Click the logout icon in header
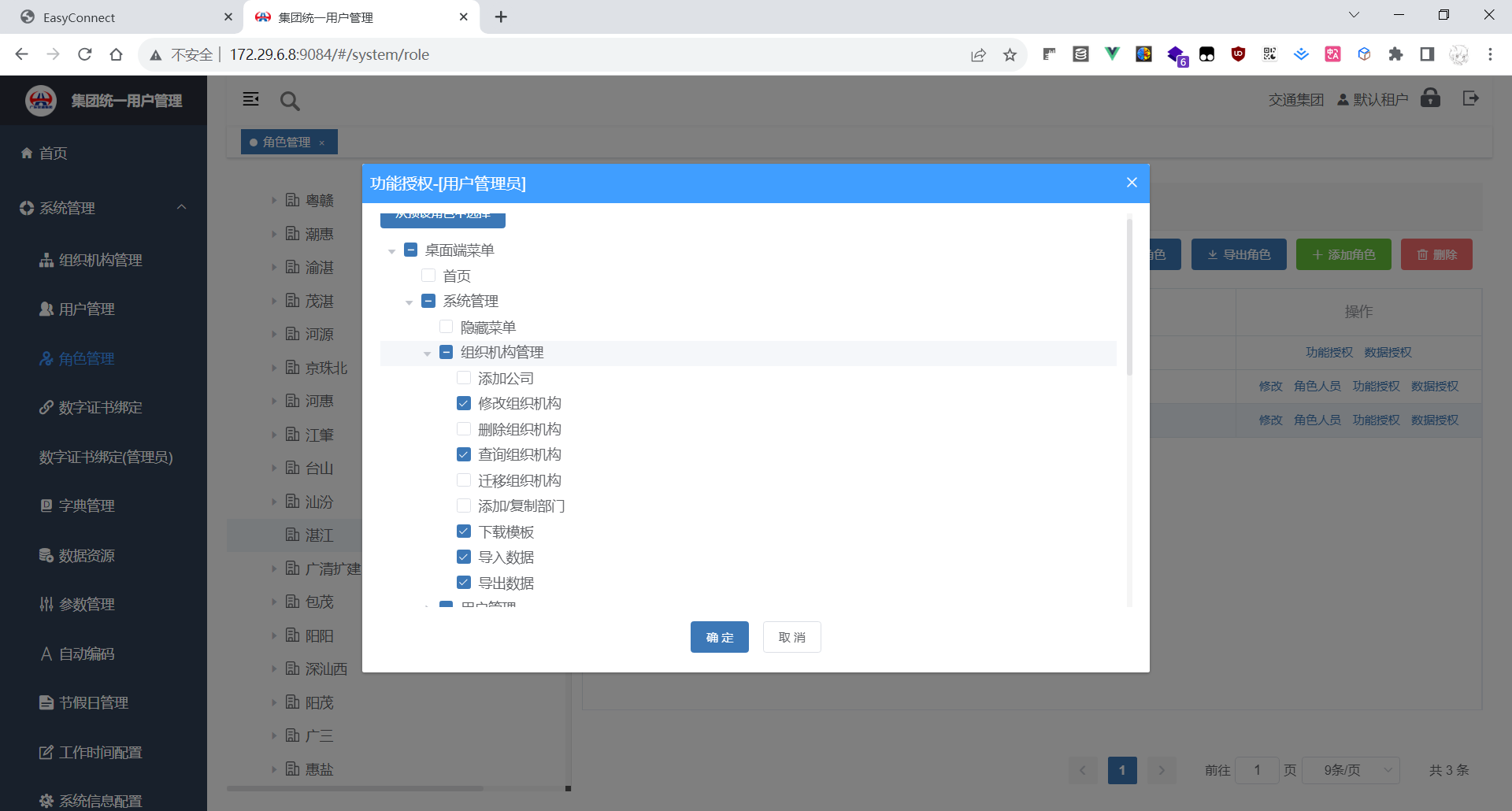 point(1470,98)
